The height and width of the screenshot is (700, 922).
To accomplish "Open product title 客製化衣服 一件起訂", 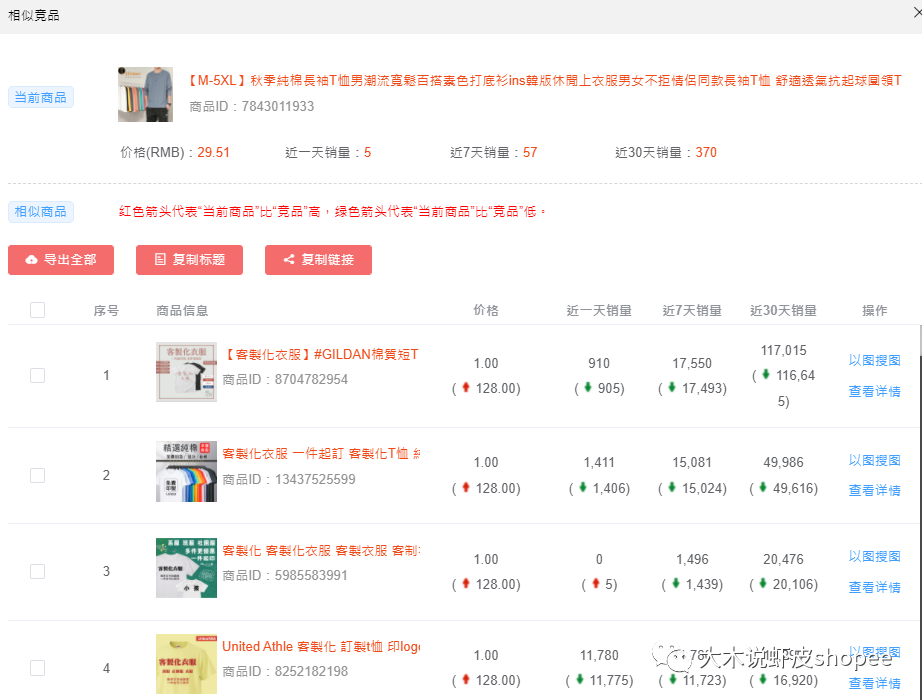I will tap(321, 454).
